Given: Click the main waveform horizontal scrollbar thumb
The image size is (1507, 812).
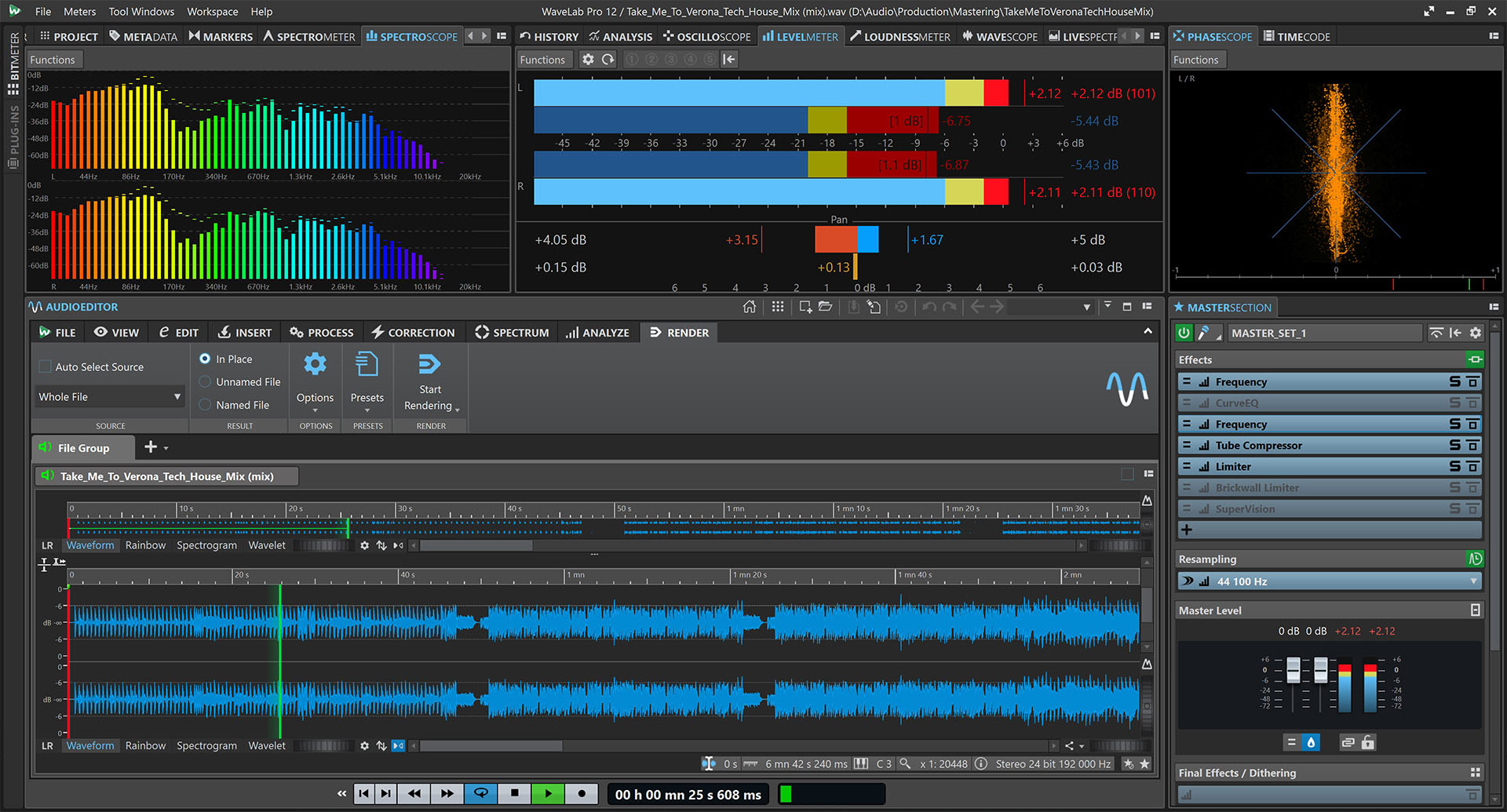Looking at the screenshot, I should pyautogui.click(x=491, y=746).
